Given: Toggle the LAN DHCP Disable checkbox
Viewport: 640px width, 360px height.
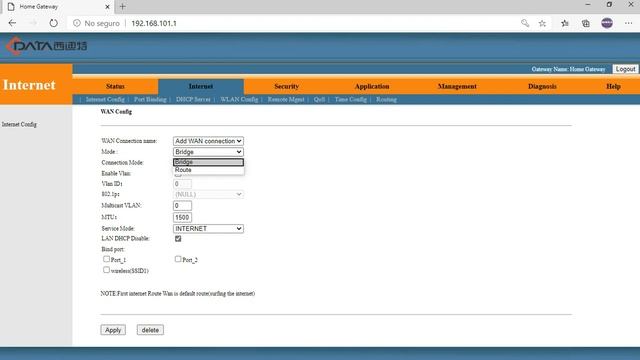Looking at the screenshot, I should pos(178,239).
